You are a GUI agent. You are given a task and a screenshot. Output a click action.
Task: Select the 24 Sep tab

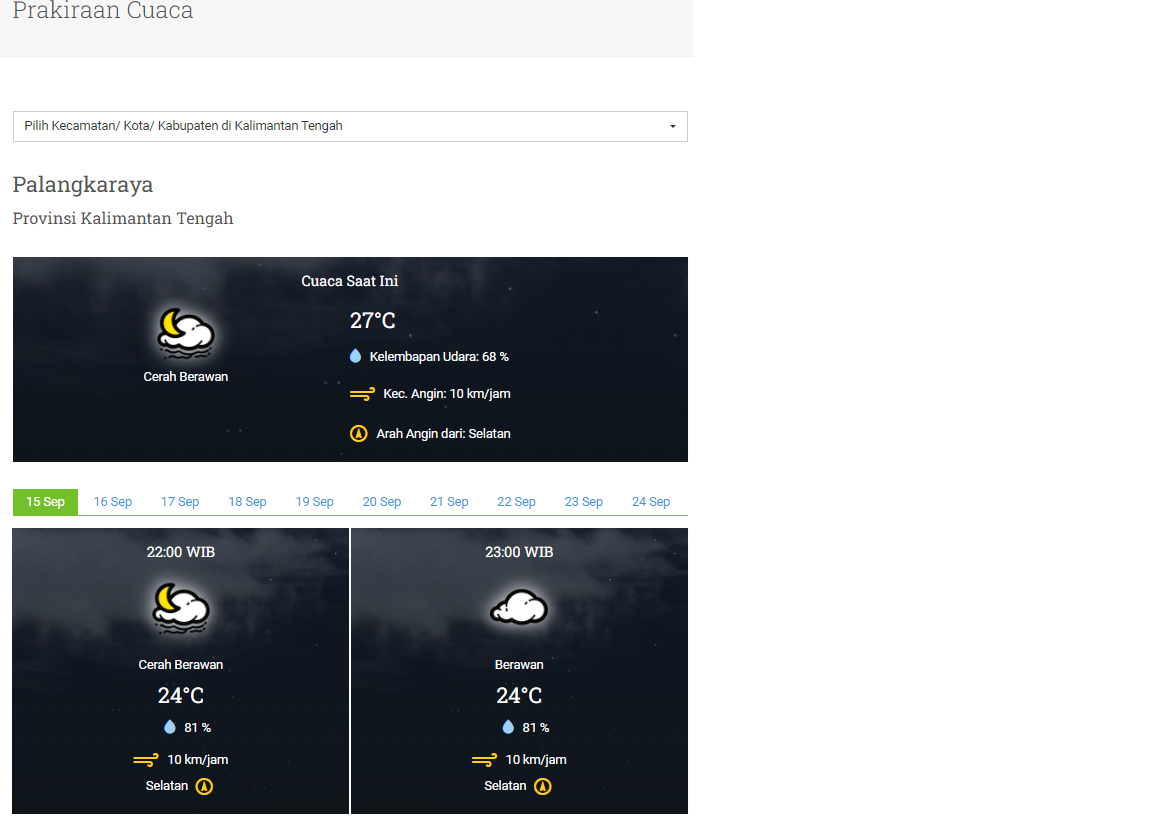click(x=651, y=502)
